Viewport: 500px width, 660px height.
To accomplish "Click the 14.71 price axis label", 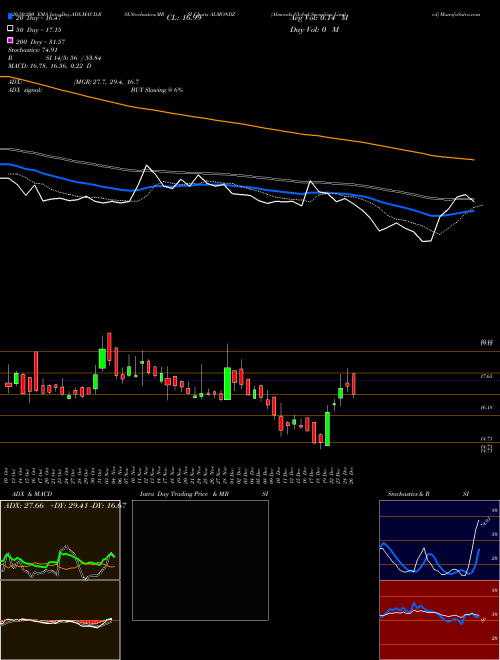I will 486,439.
